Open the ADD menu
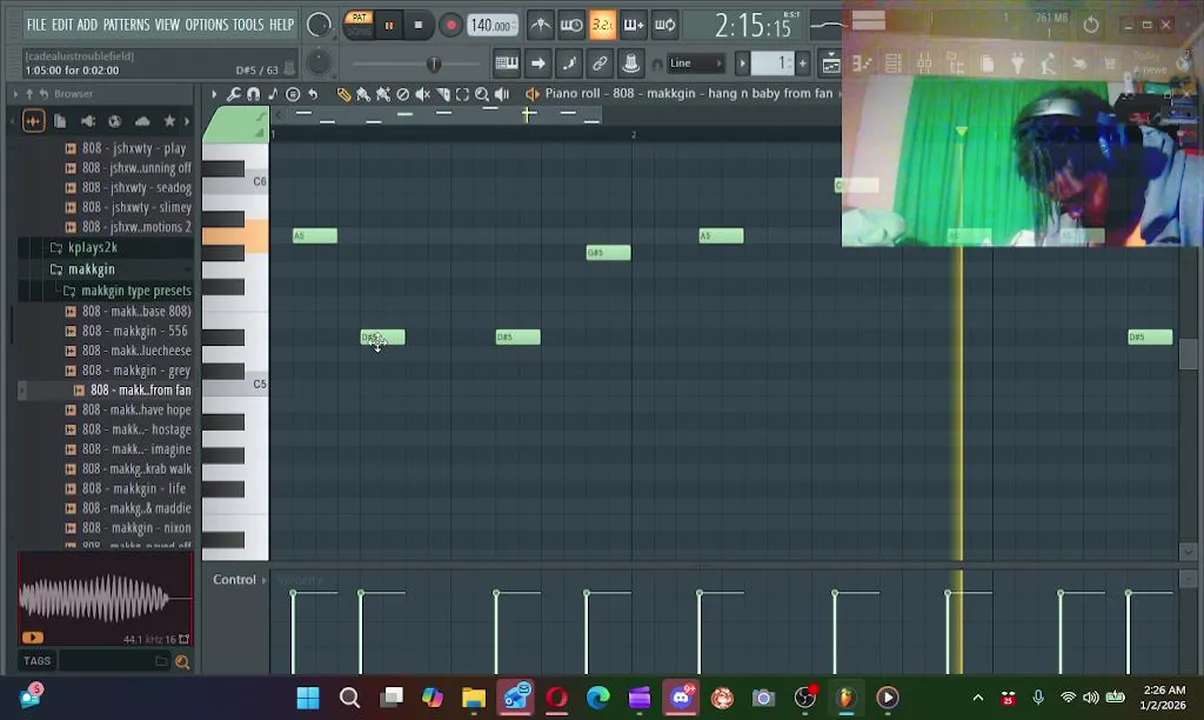Image resolution: width=1204 pixels, height=720 pixels. [88, 24]
